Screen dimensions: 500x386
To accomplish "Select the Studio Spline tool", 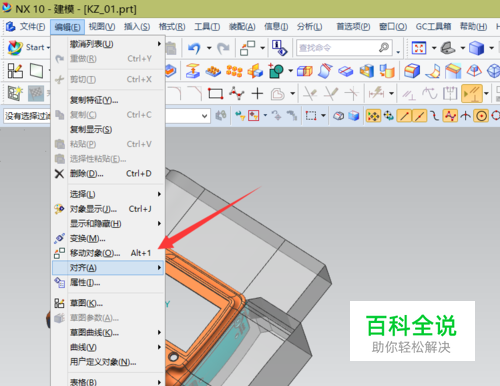I will 237,94.
